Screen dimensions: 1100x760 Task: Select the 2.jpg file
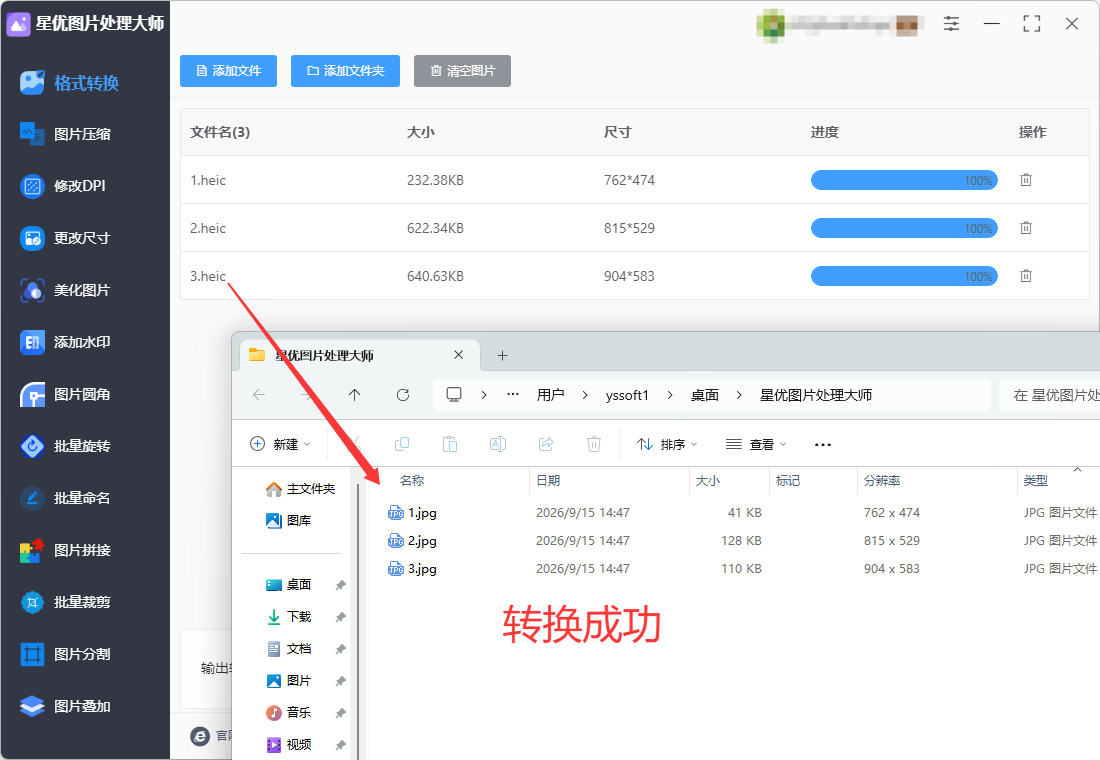tap(412, 541)
